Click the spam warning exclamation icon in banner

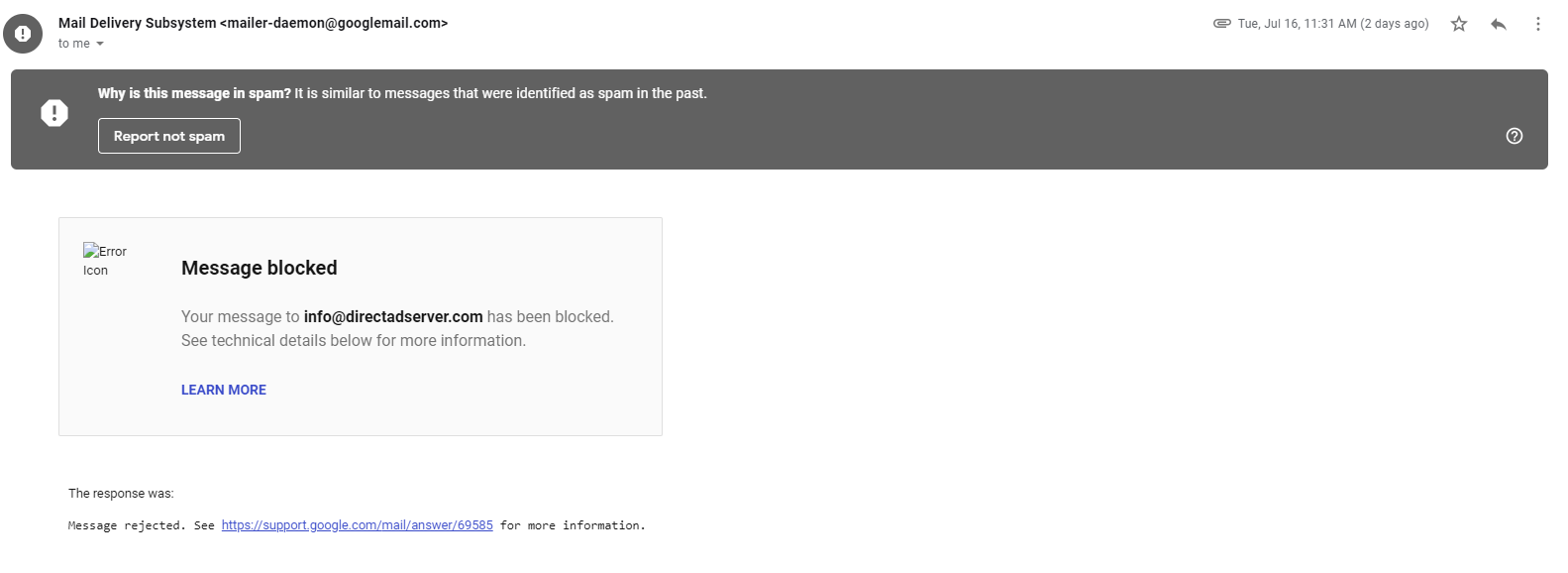[x=54, y=113]
